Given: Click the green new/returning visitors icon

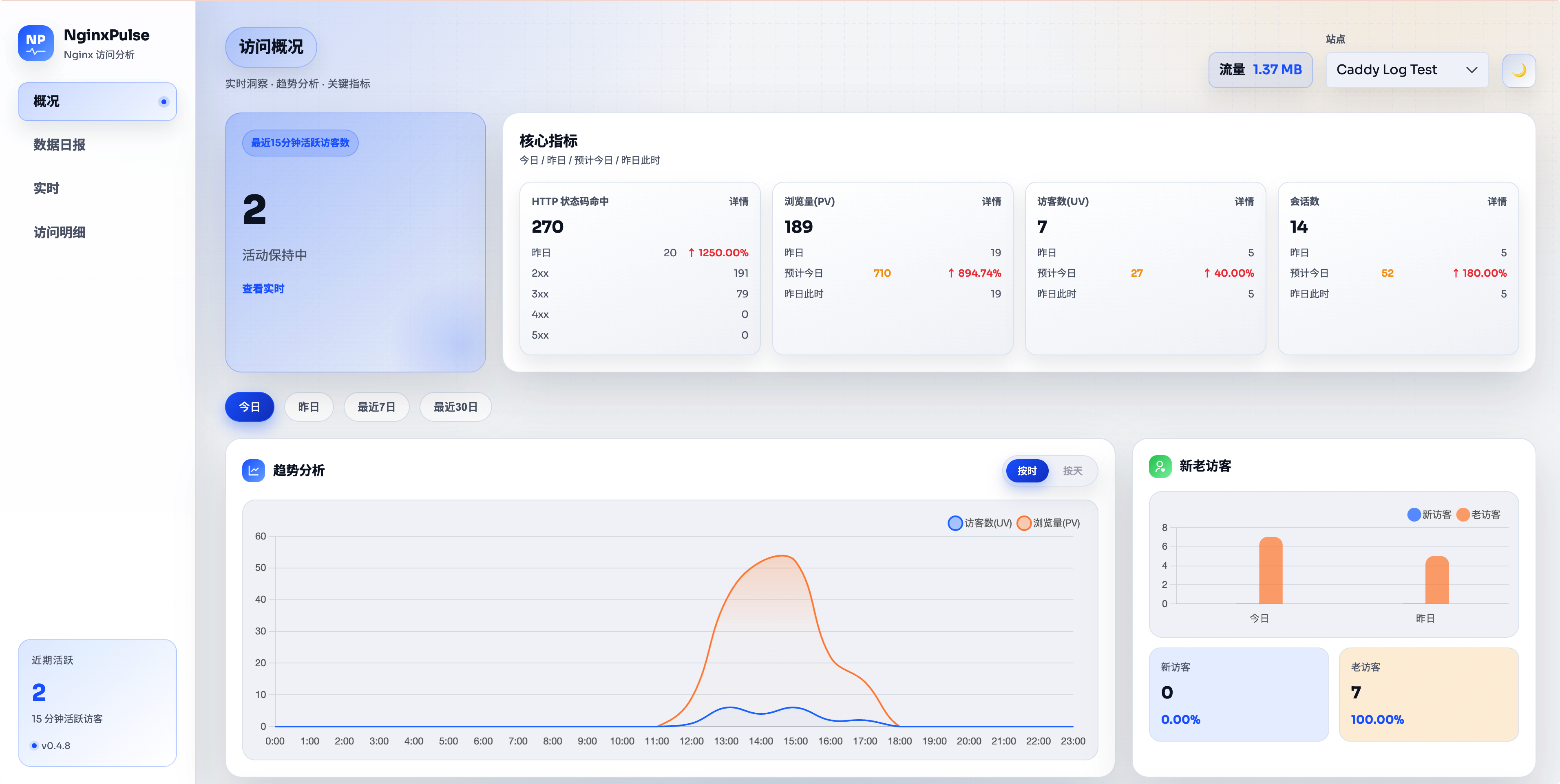Looking at the screenshot, I should (x=1160, y=466).
